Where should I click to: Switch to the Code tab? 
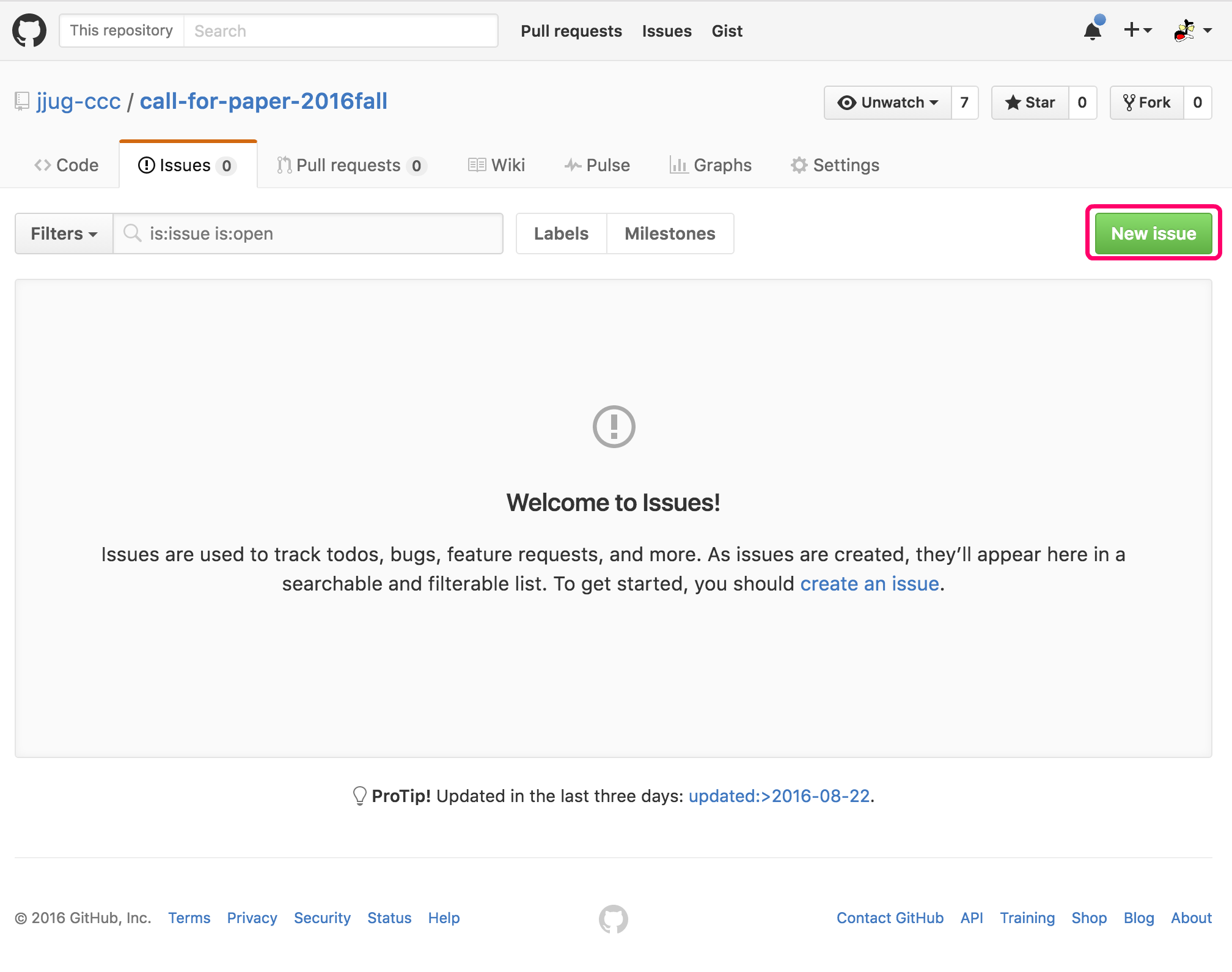[x=67, y=165]
